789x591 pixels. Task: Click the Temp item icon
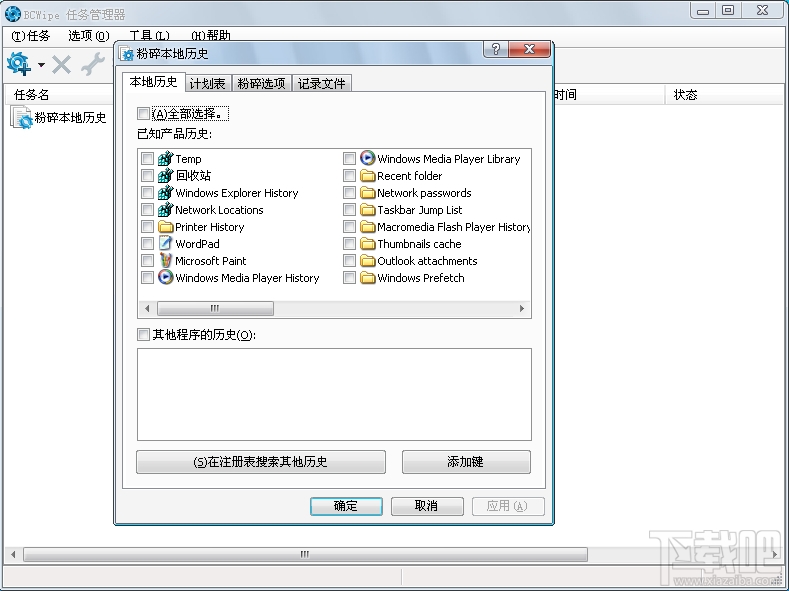click(x=166, y=158)
